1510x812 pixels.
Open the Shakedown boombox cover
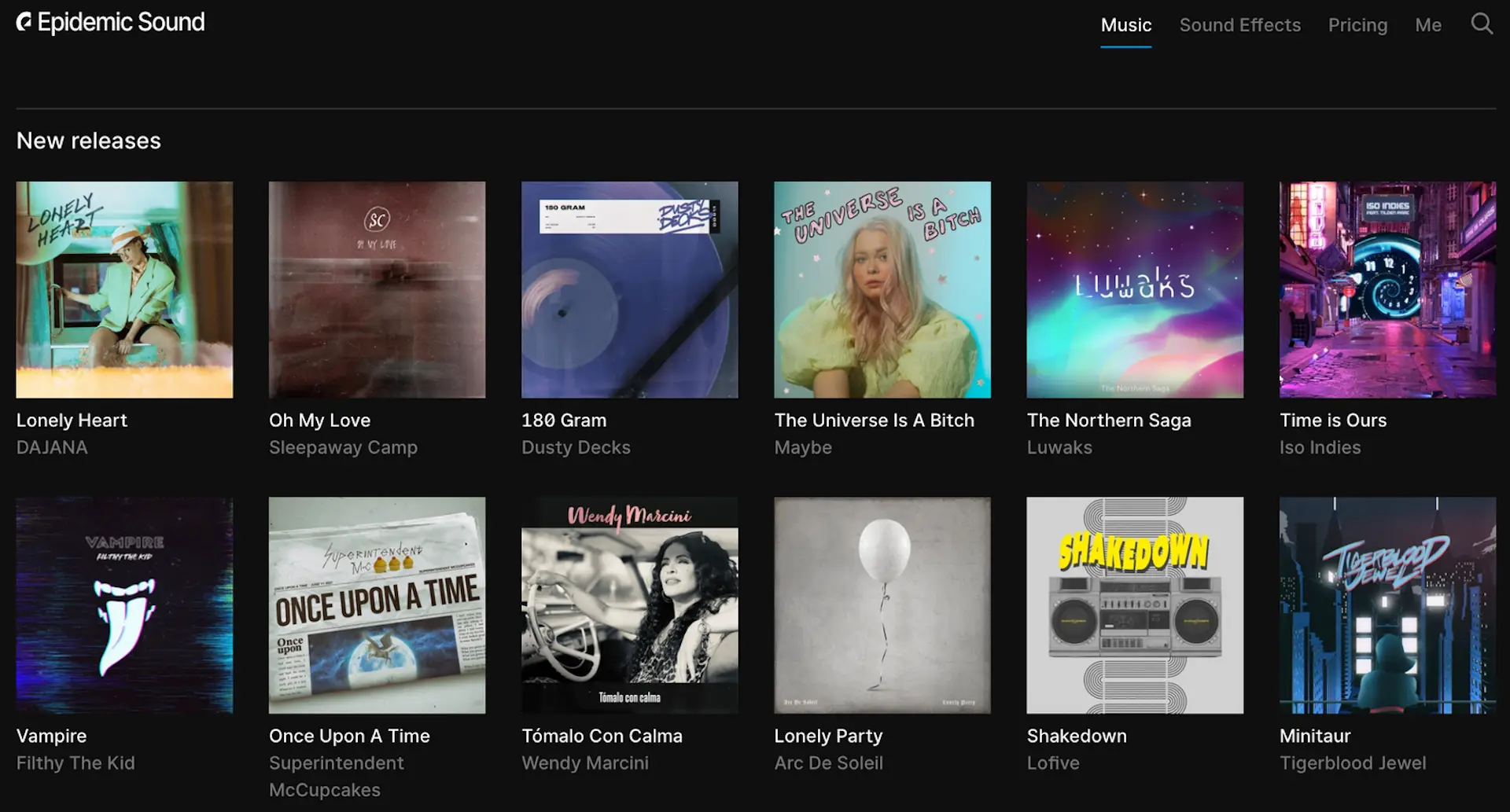[x=1135, y=605]
